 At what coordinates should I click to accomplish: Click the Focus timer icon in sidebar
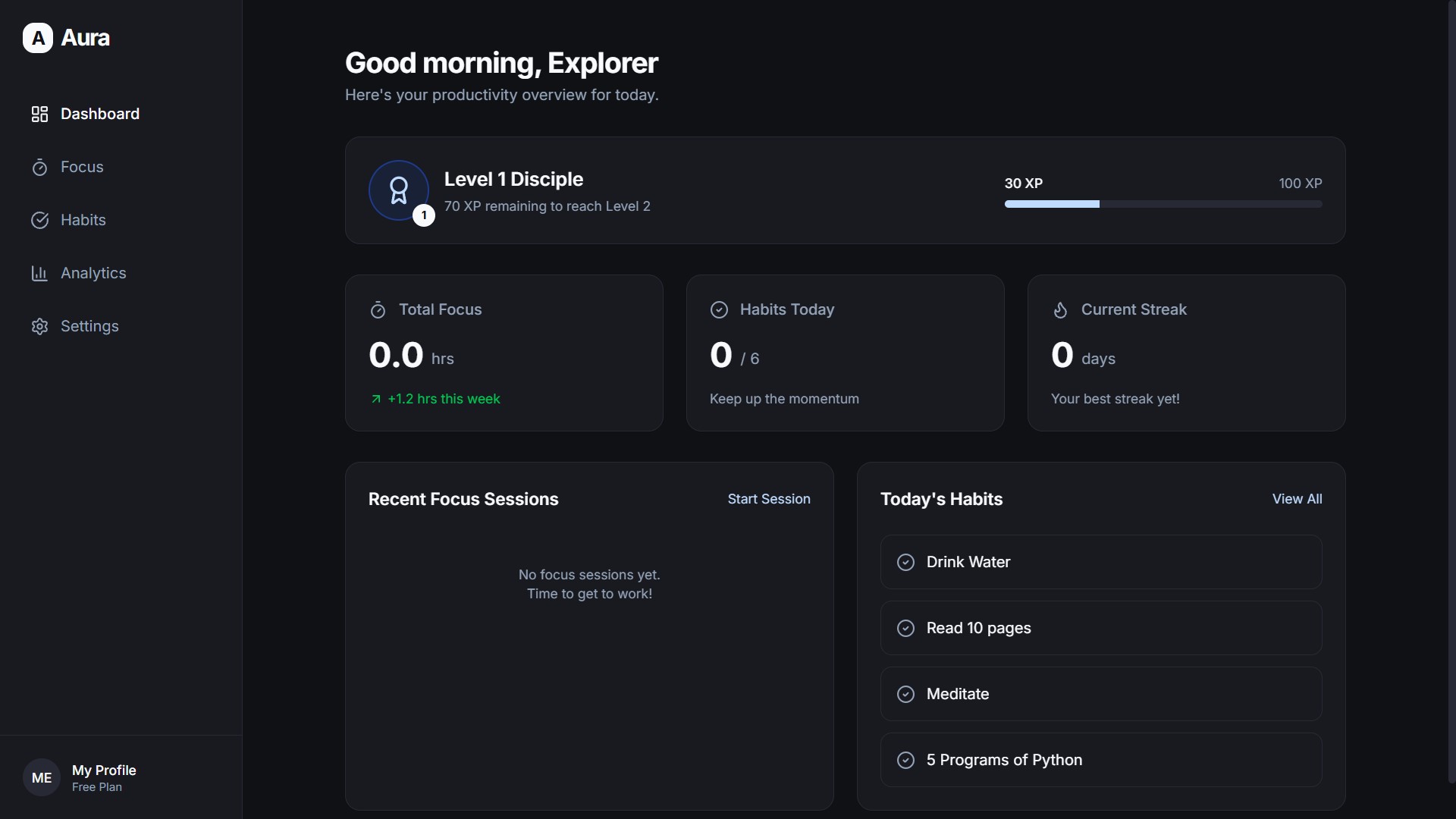point(39,167)
